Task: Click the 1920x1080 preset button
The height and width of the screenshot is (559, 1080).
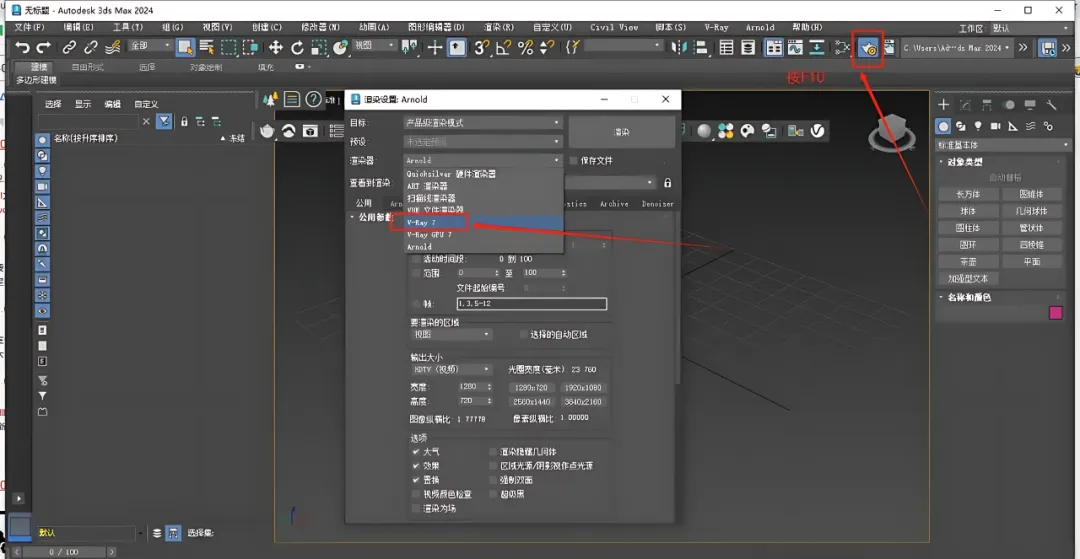Action: coord(583,388)
